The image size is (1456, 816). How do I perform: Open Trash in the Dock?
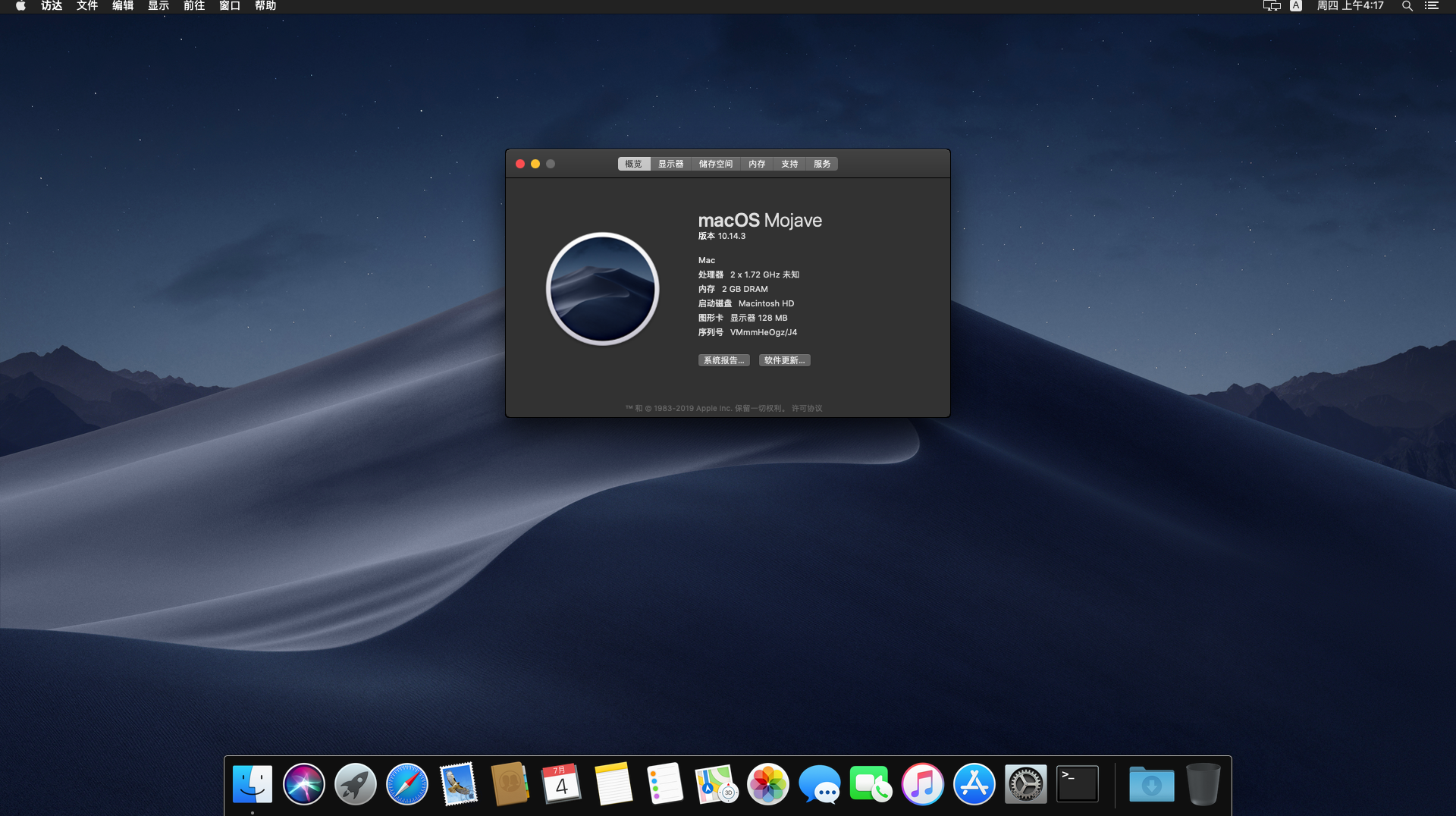point(1203,784)
